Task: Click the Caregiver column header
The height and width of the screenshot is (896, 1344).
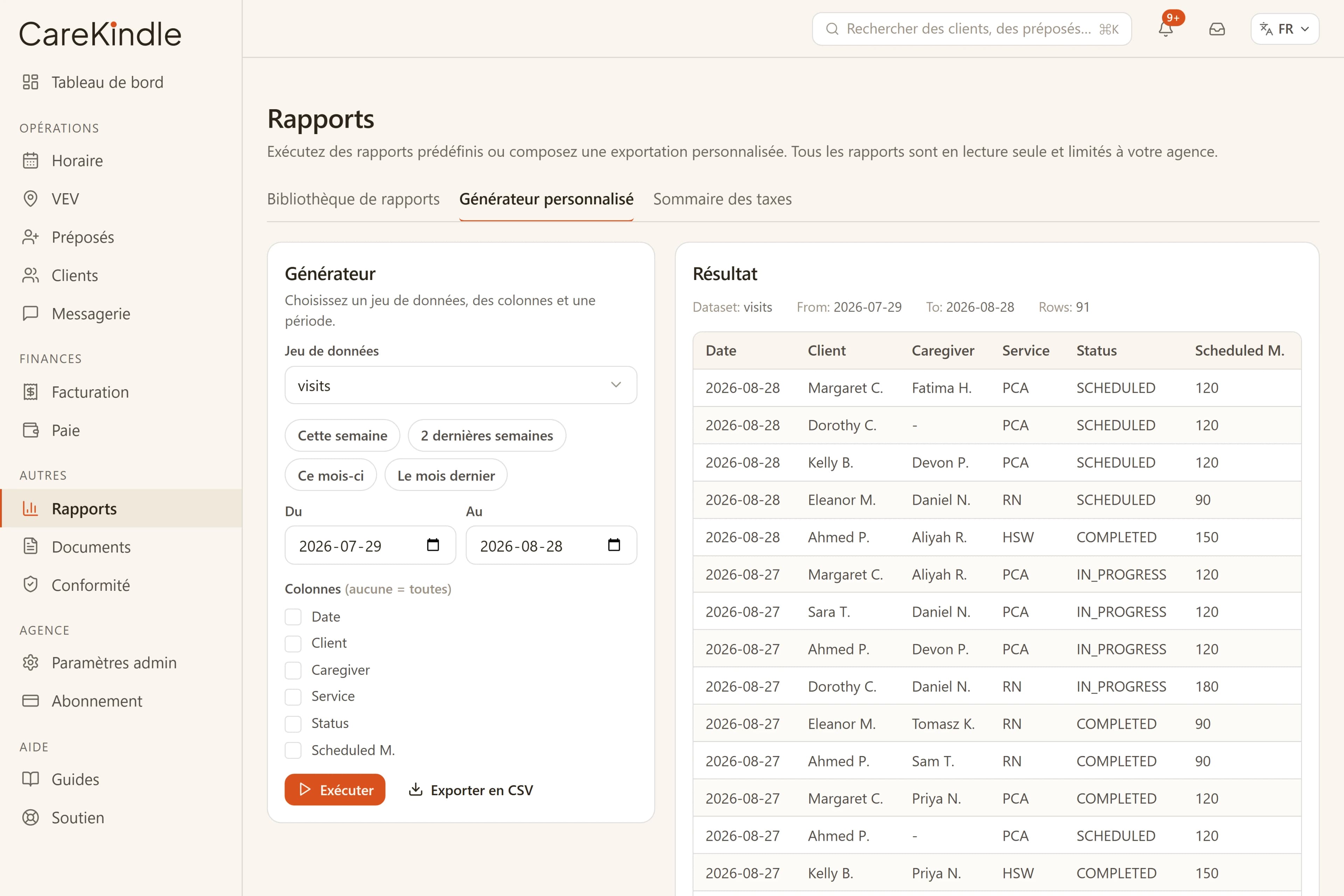Action: pos(943,350)
